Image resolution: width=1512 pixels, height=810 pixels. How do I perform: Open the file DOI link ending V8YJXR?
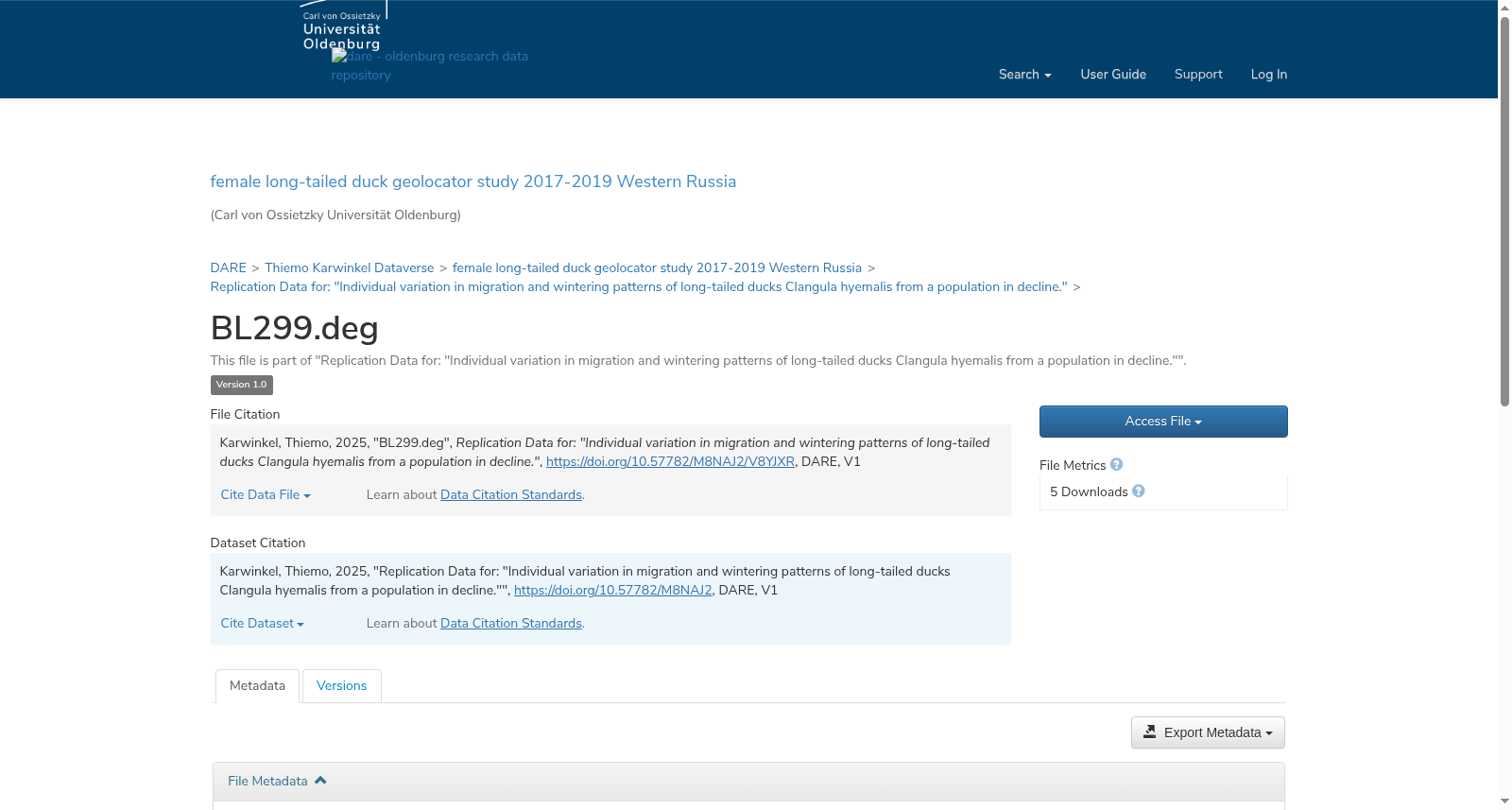[x=670, y=462]
